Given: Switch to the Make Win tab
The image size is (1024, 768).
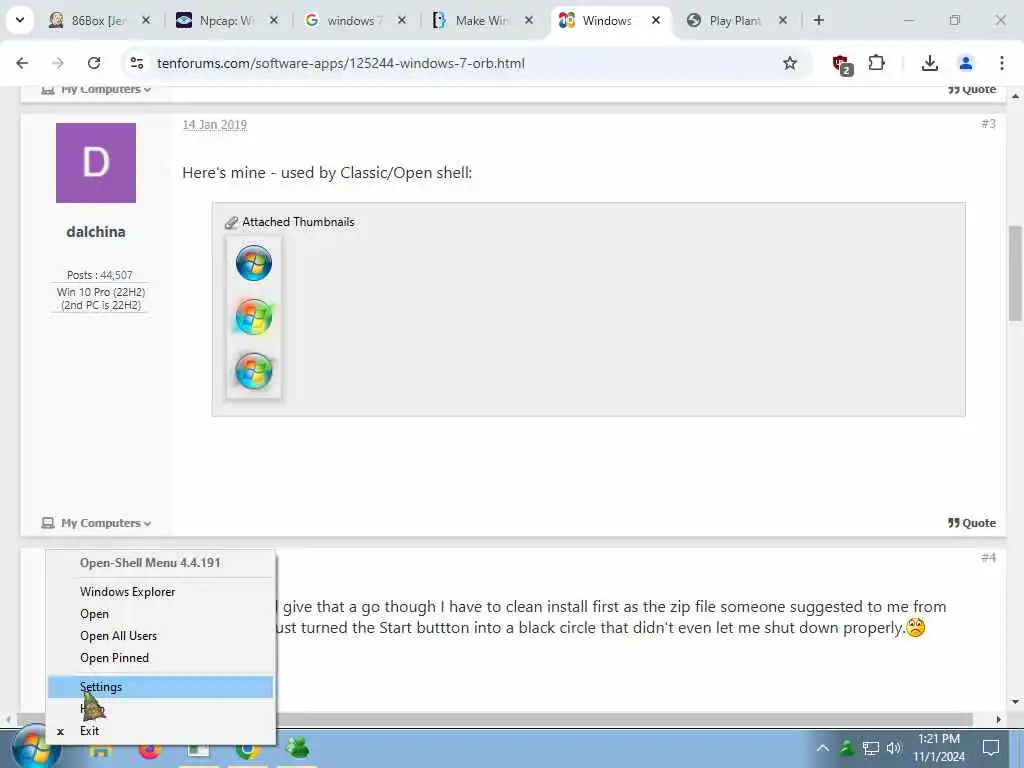Looking at the screenshot, I should pyautogui.click(x=482, y=21).
